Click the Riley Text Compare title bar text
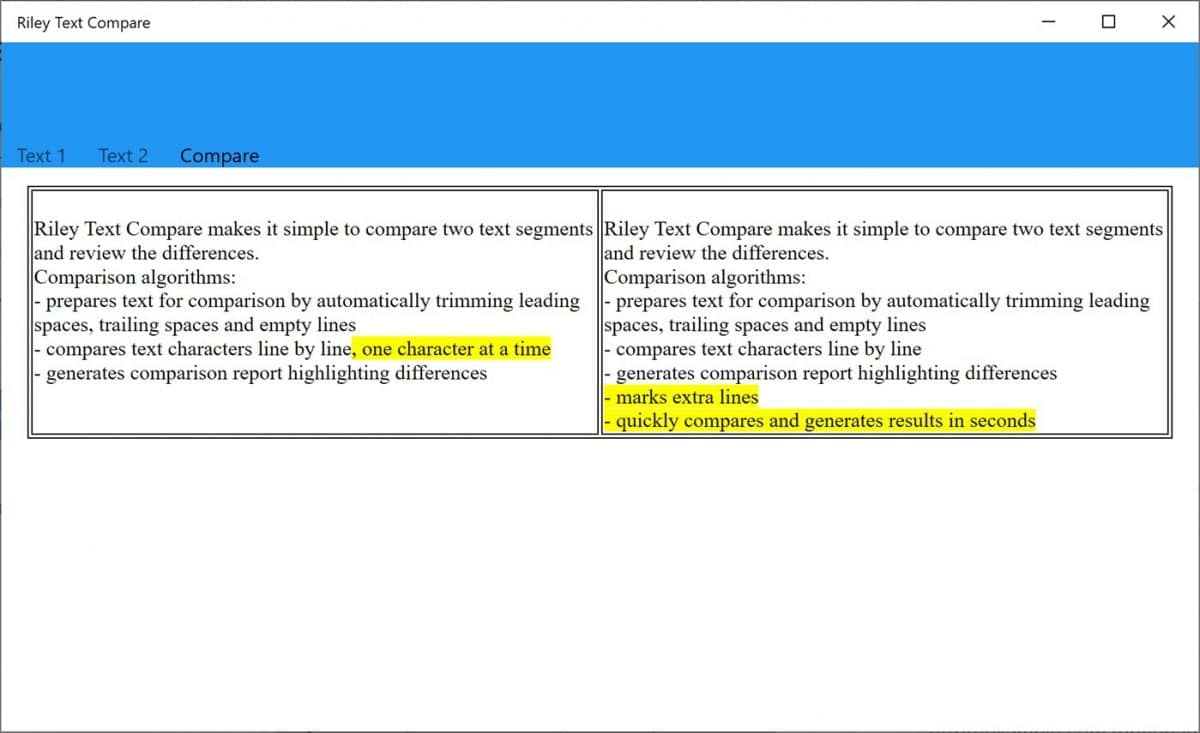Viewport: 1200px width, 733px height. (83, 22)
